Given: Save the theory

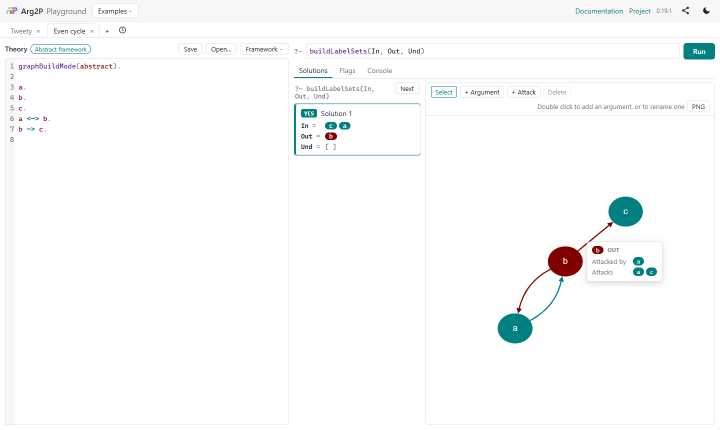Looking at the screenshot, I should coord(190,49).
